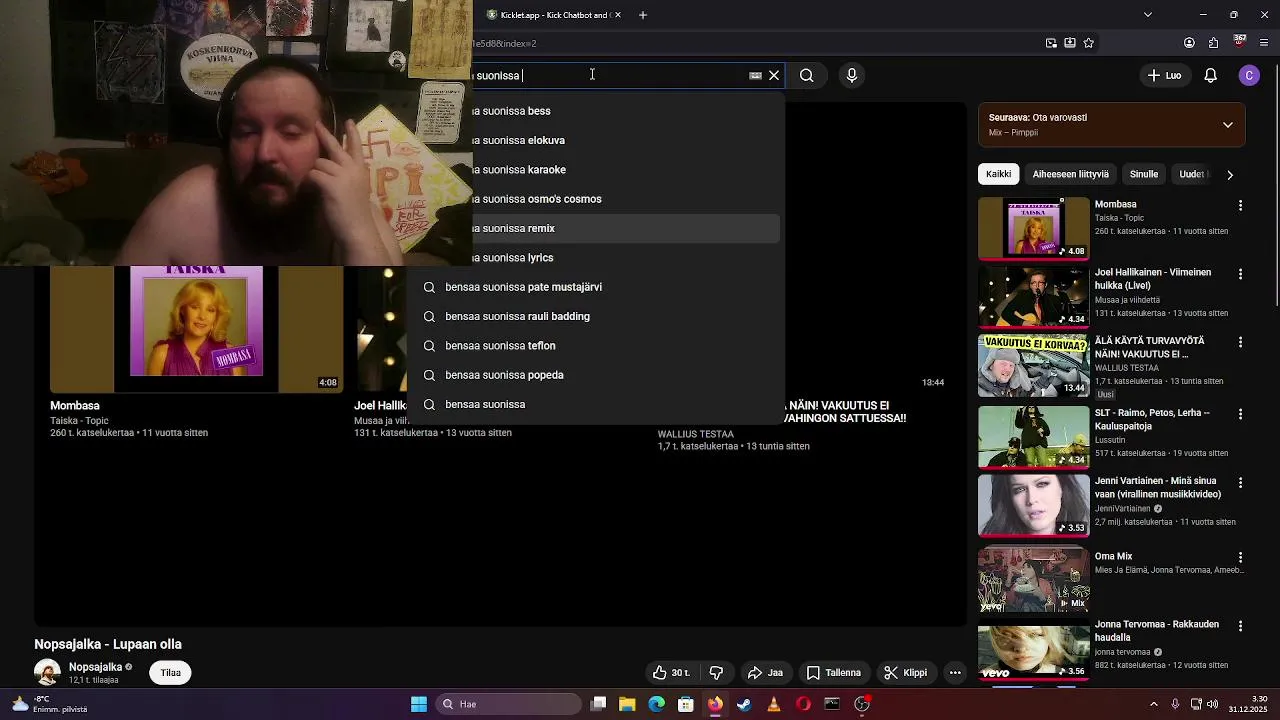Subscribe with the Tilaa button
The height and width of the screenshot is (720, 1280).
pyautogui.click(x=171, y=673)
